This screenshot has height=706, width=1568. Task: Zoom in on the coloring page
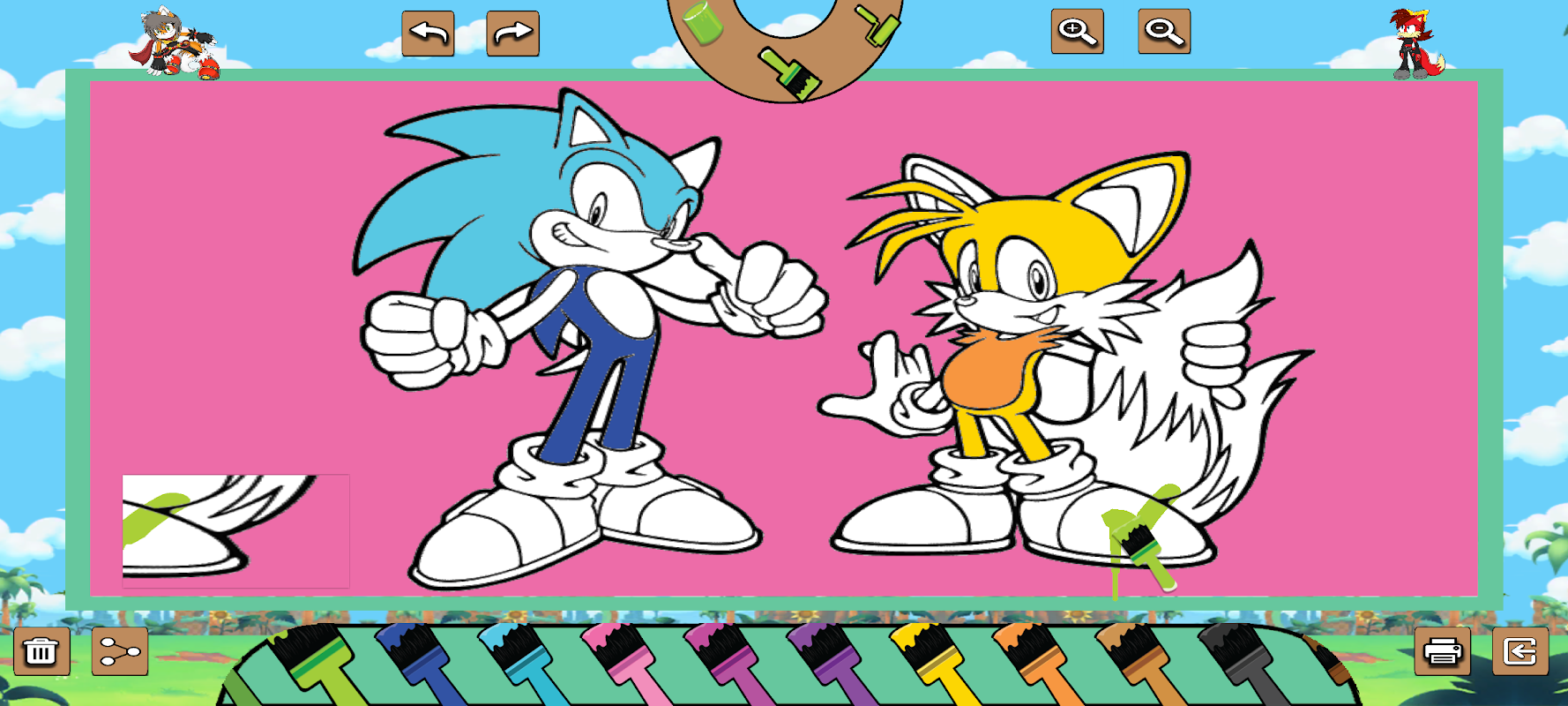[1077, 32]
